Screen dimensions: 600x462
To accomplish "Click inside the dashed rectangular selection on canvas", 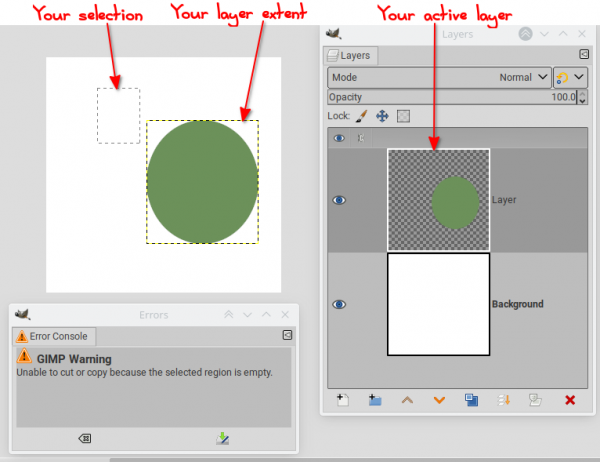I will 119,116.
